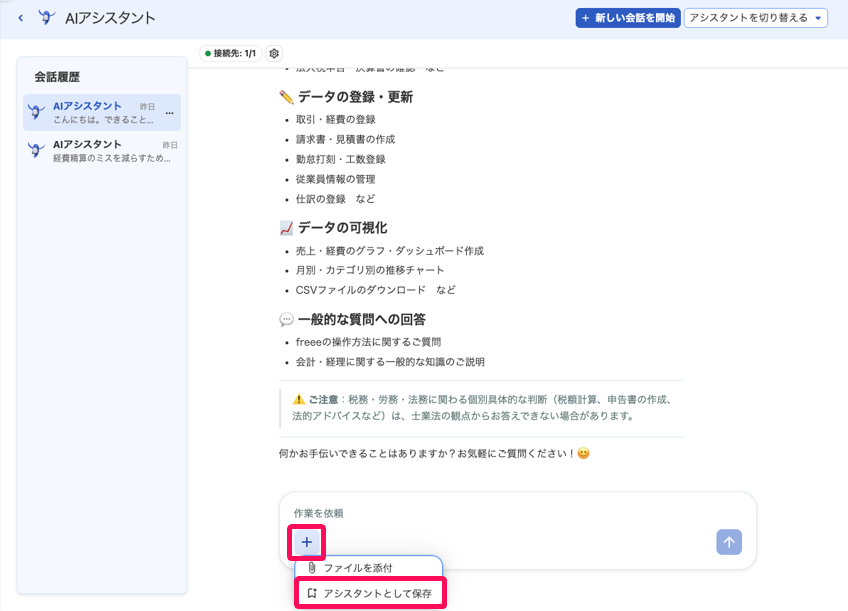Start a new conversation with 新しい会話を開始
Screen dimensions: 848x611
click(628, 18)
